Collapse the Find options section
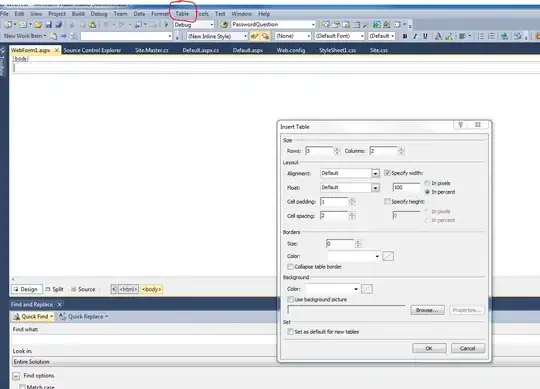Screen dimensions: 540x389 pos(16,376)
